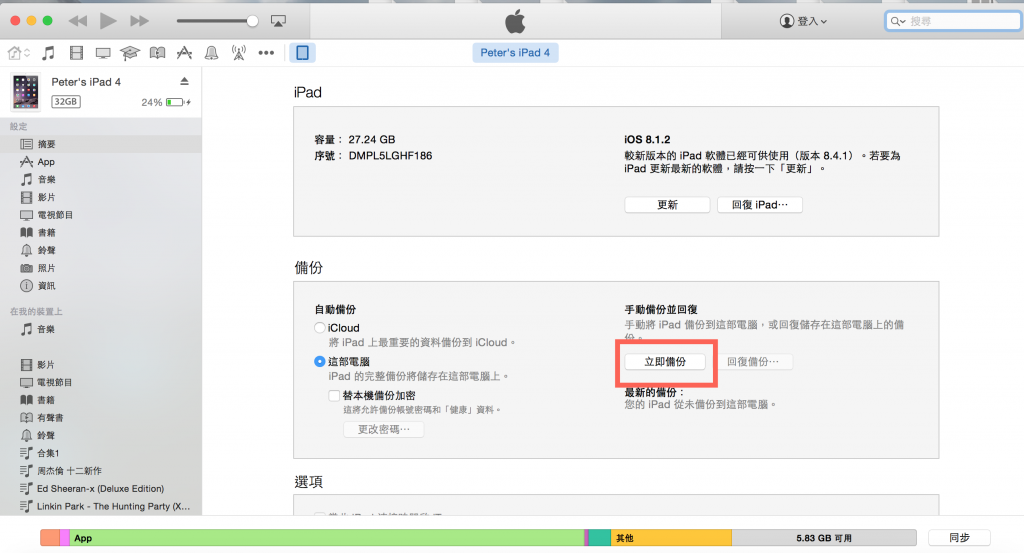Open the 登入 account dropdown
This screenshot has width=1024, height=553.
[803, 21]
